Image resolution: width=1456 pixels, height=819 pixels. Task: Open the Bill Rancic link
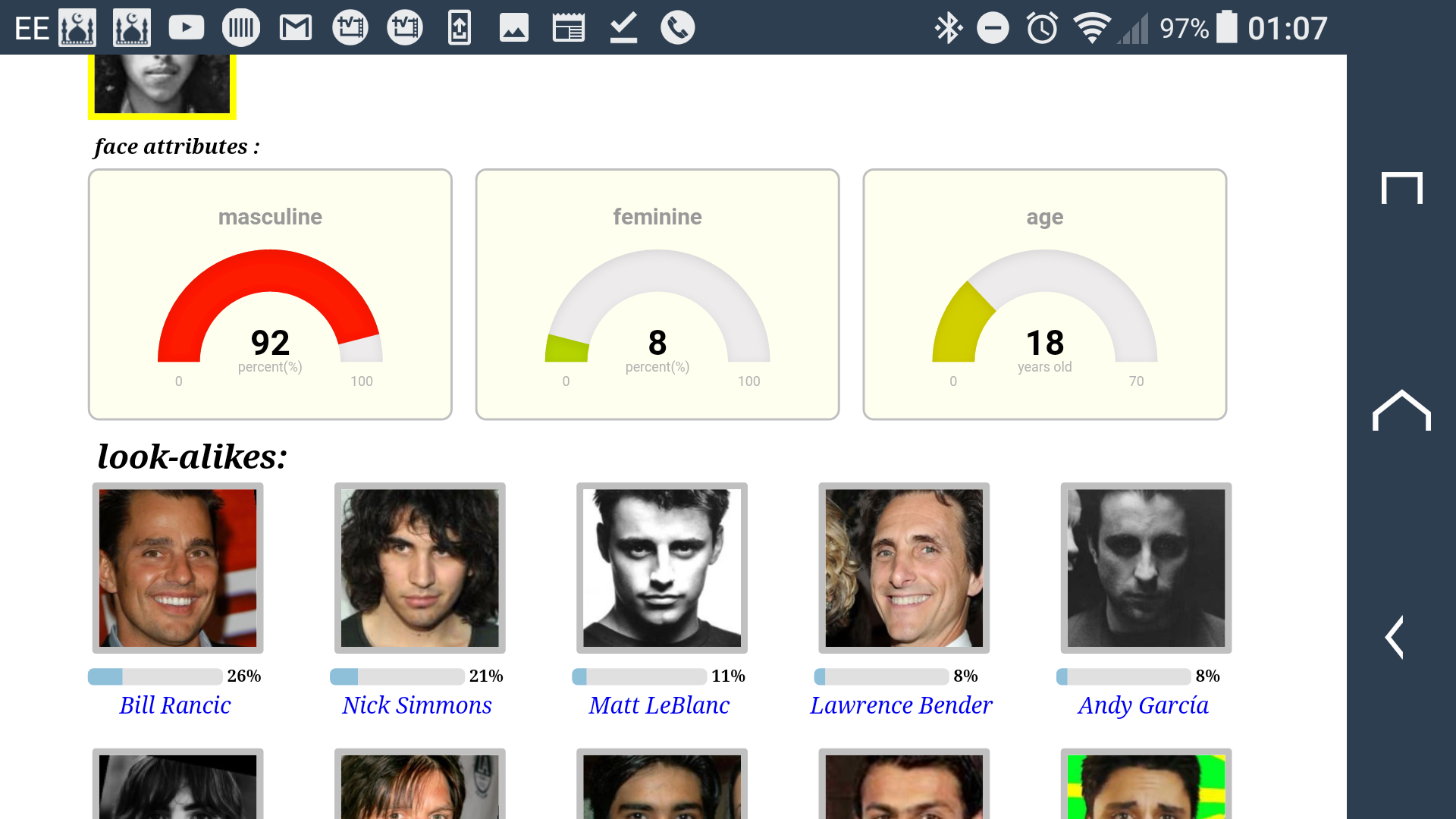(175, 705)
